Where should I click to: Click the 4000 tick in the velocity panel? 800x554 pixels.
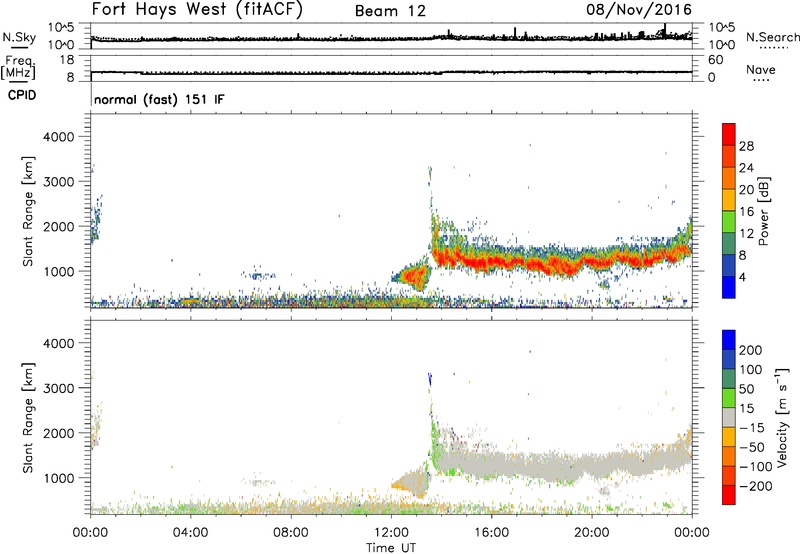pos(58,343)
